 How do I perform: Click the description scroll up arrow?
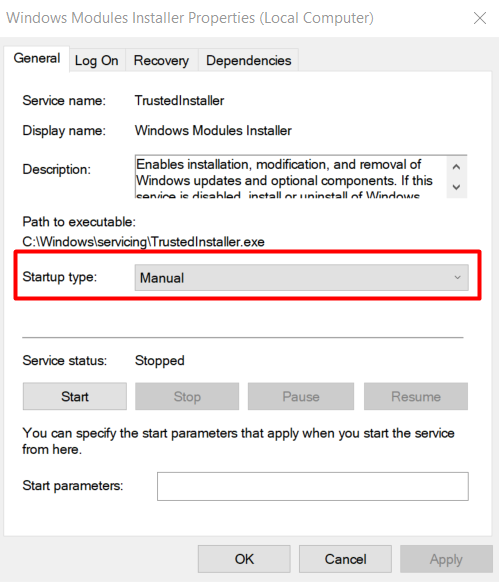(x=457, y=167)
